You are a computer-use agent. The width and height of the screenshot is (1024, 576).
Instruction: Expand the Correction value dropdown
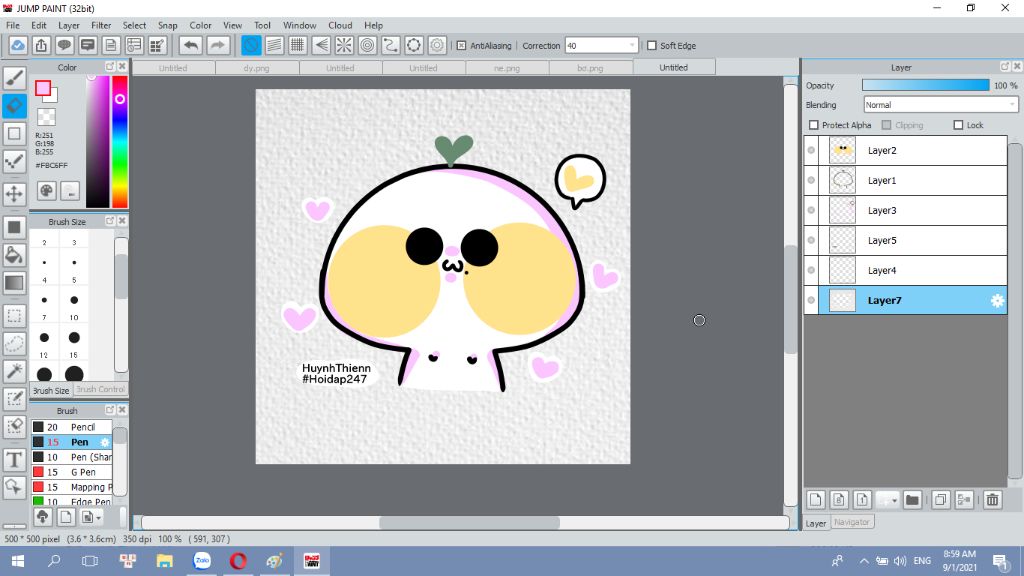(632, 45)
